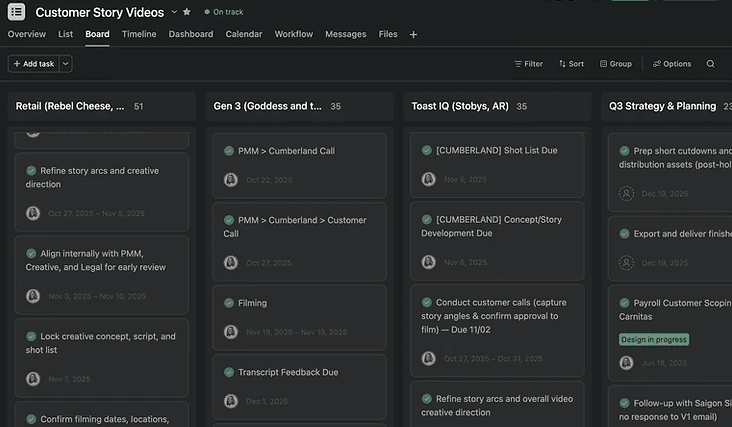Image resolution: width=732 pixels, height=427 pixels.
Task: Toggle completion of Refine story arcs and overall video
Action: (427, 399)
